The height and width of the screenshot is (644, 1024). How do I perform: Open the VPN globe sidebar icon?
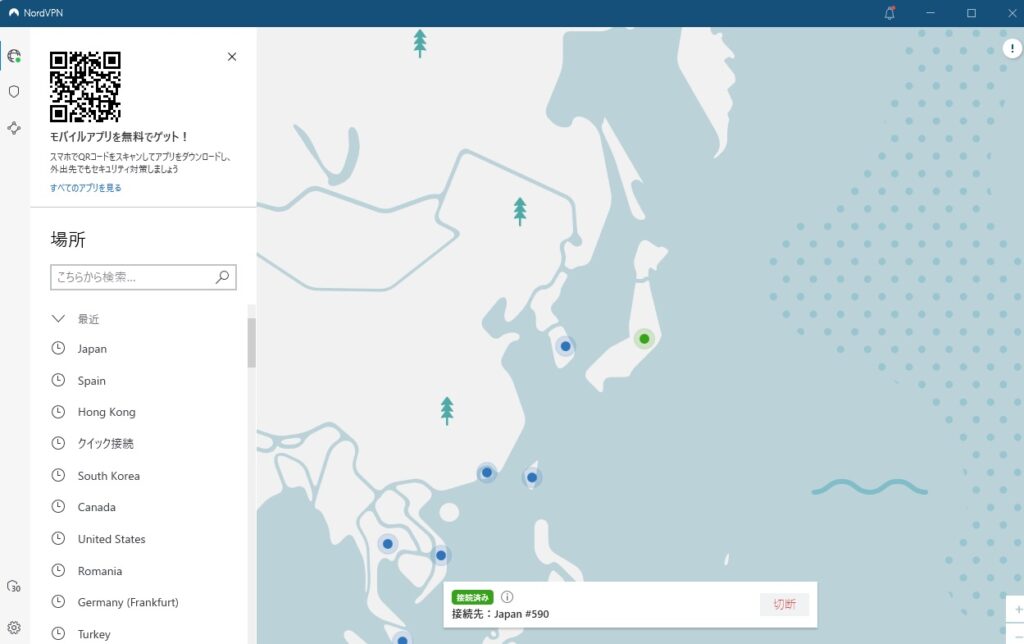tap(14, 56)
